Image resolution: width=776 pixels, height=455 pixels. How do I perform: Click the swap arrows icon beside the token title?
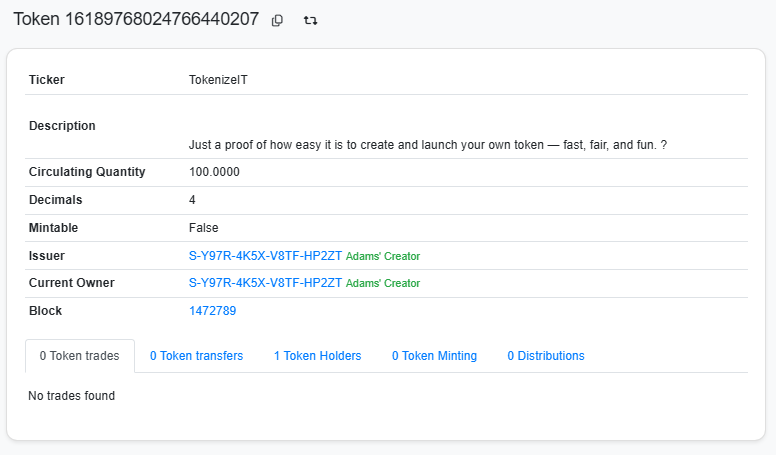click(310, 20)
